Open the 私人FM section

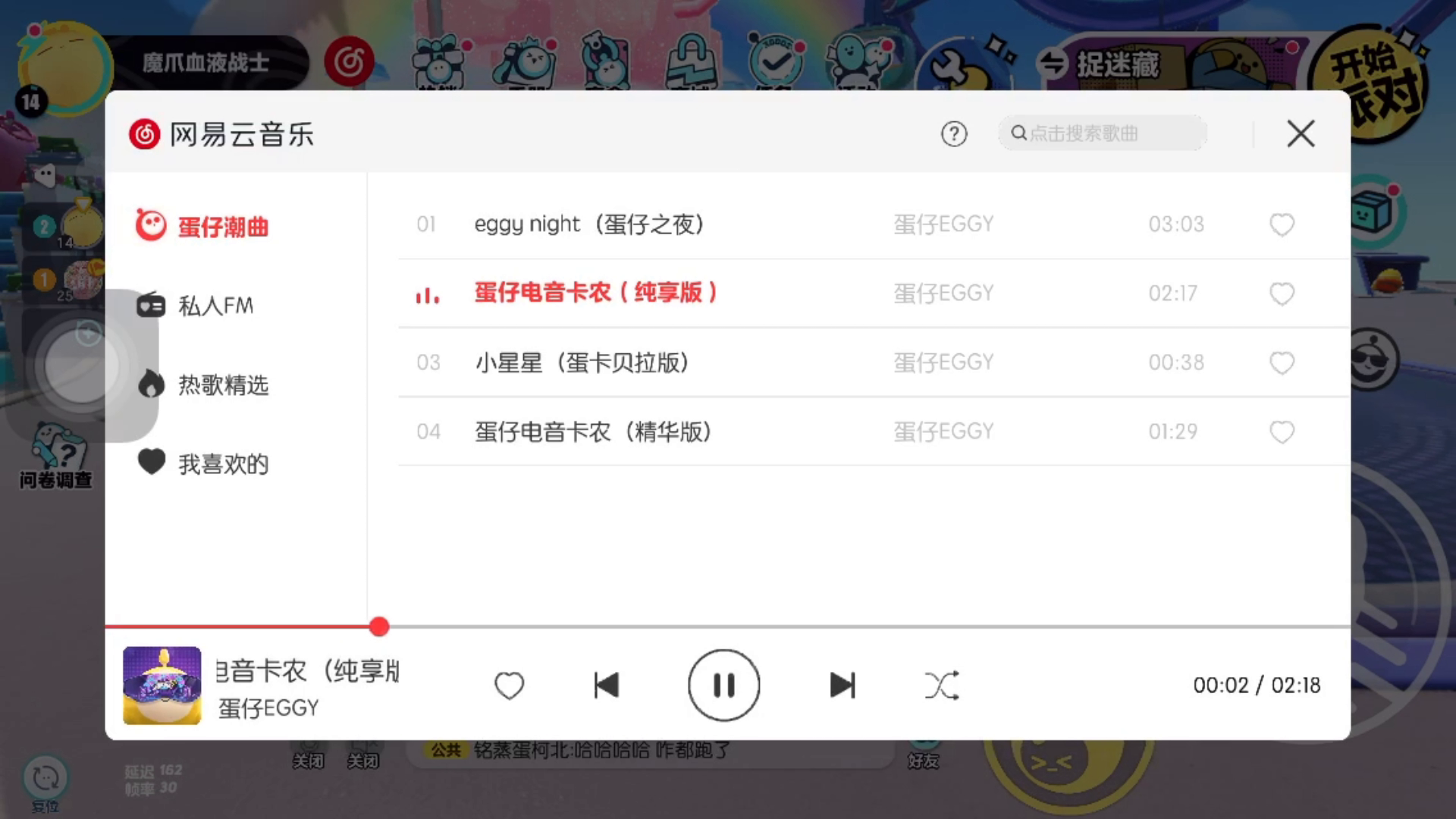tap(195, 306)
